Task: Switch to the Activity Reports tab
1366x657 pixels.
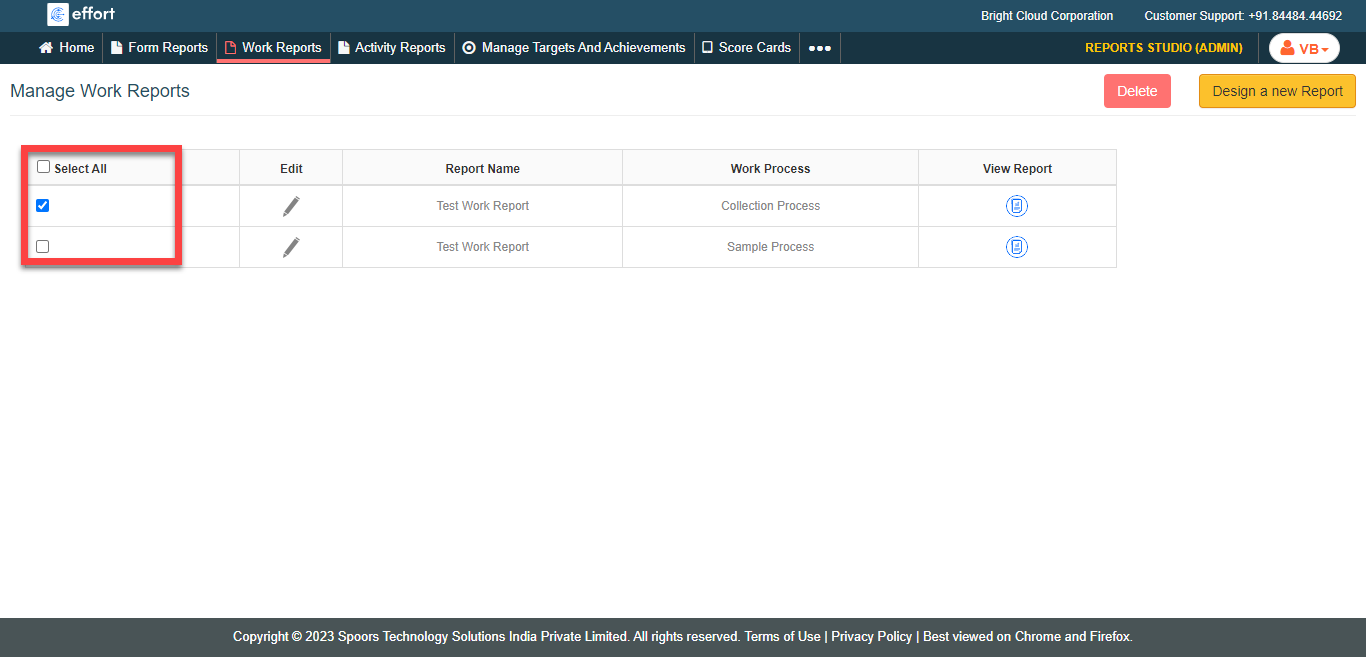Action: 392,48
